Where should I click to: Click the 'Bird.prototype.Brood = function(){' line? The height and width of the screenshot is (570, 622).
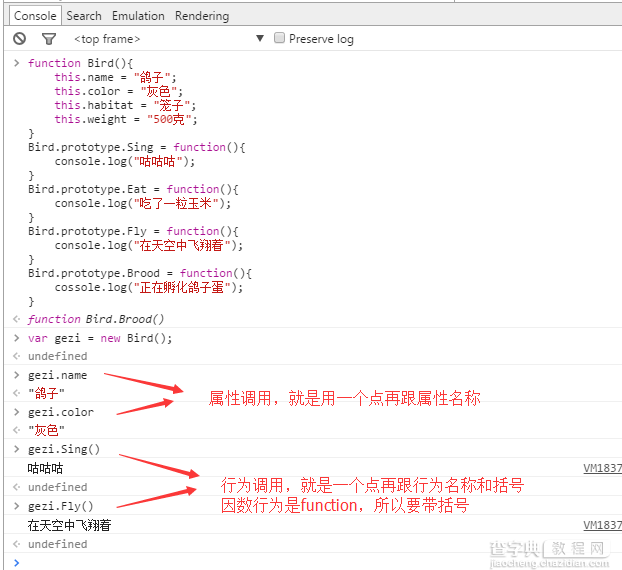[140, 273]
